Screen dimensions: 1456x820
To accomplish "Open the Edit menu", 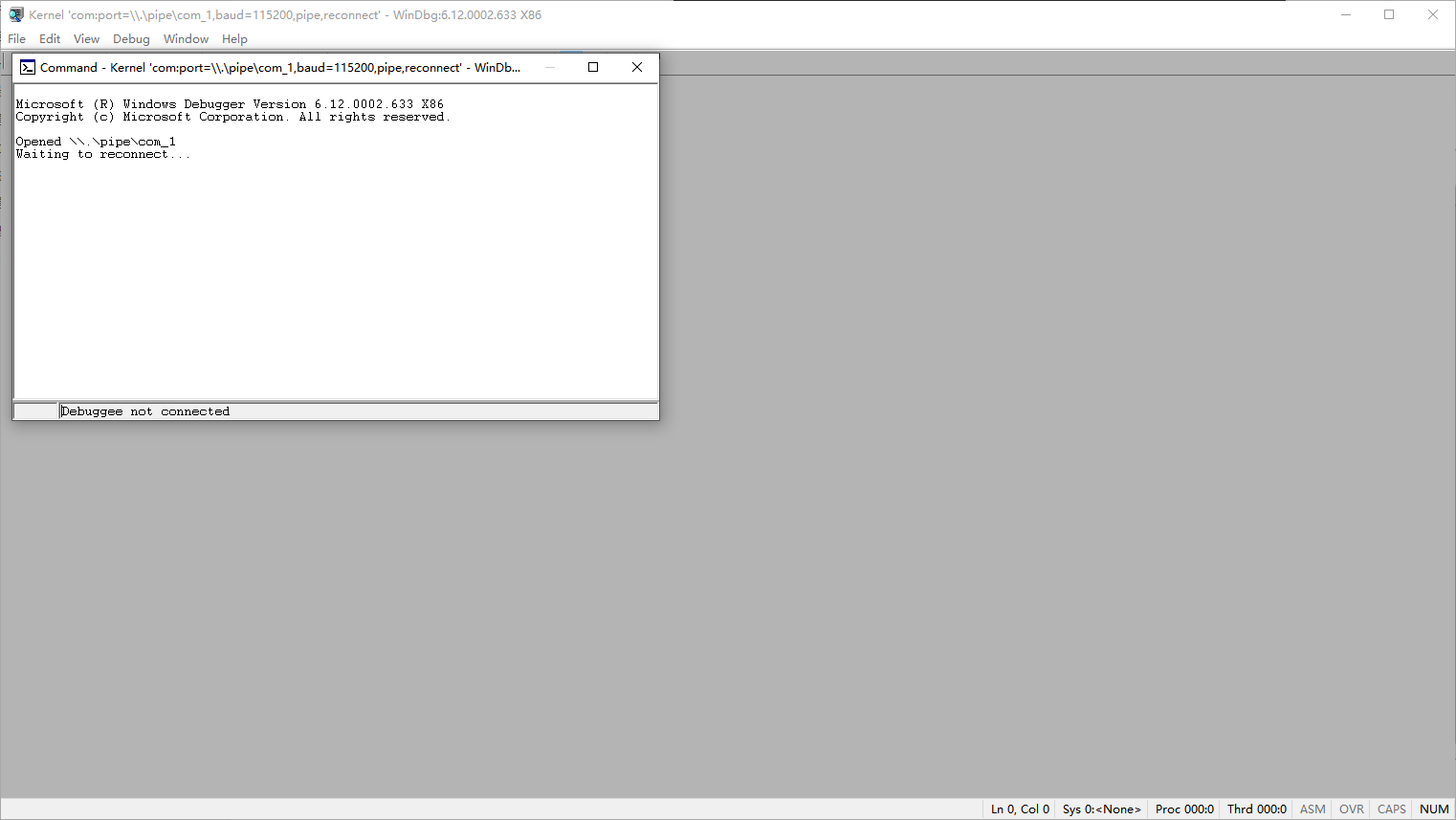I will click(x=49, y=38).
